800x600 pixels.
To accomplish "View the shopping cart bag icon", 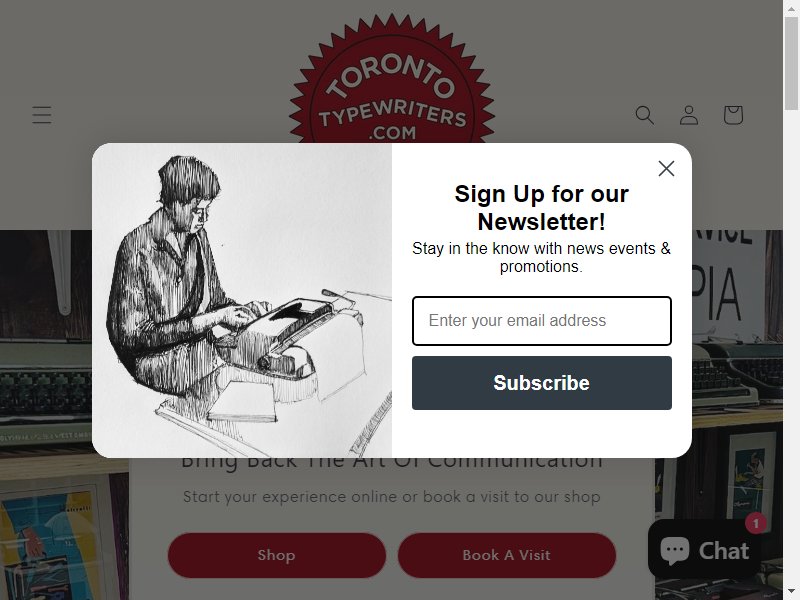I will pos(733,115).
